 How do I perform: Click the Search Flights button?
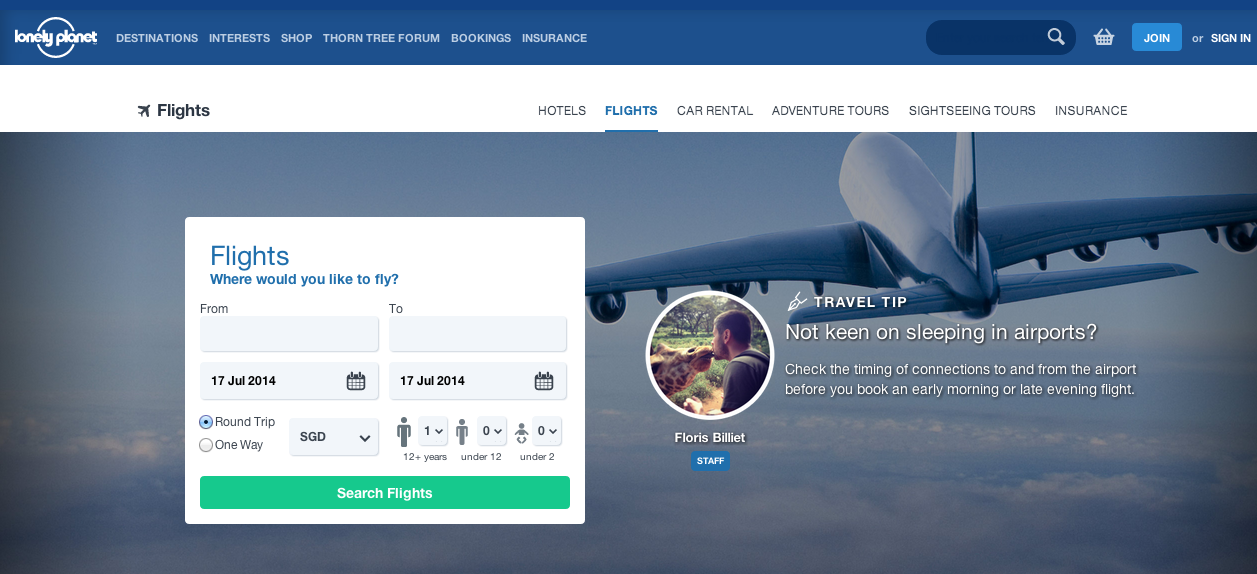click(x=385, y=493)
